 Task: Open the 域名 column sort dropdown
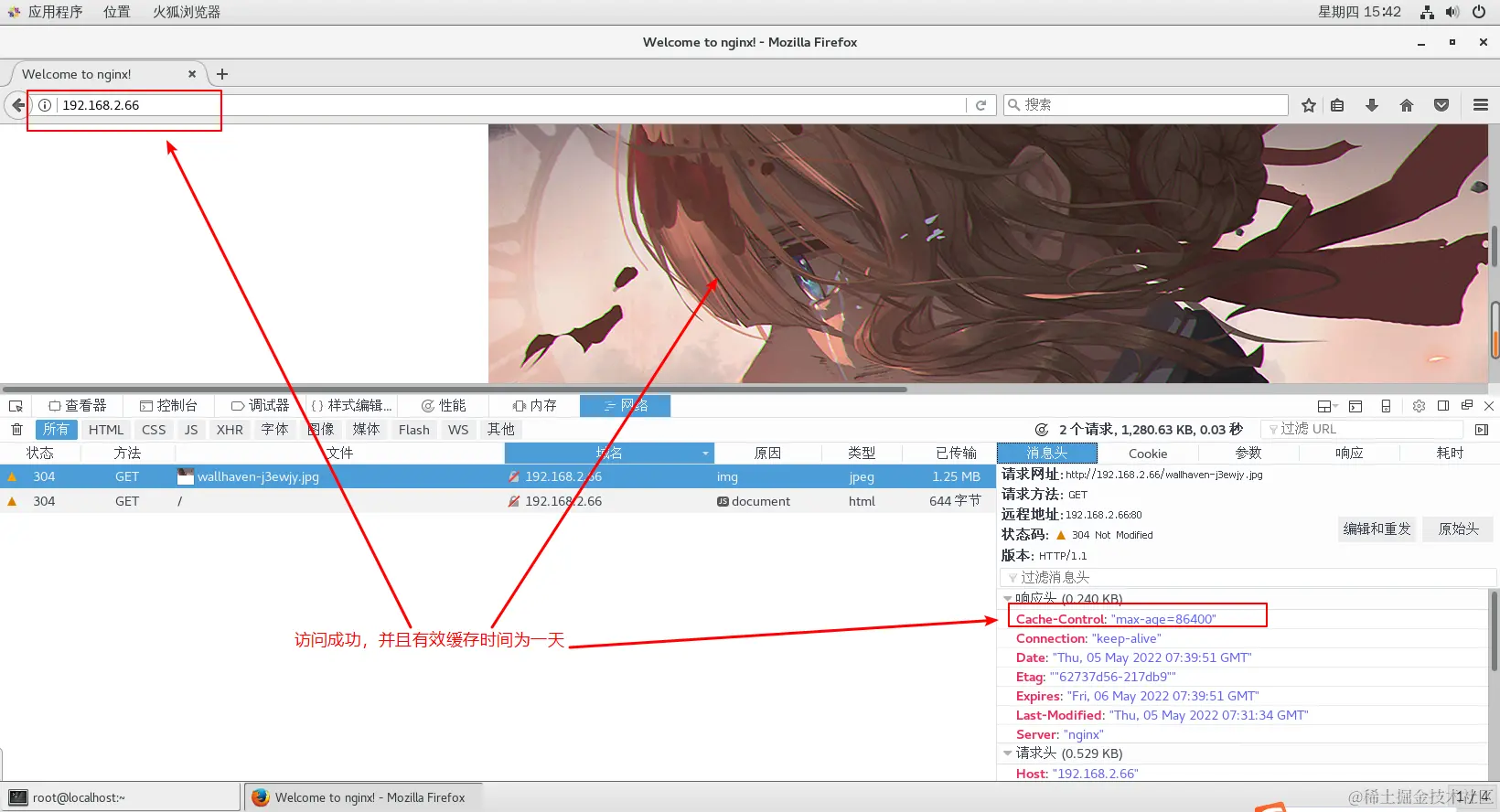705,454
